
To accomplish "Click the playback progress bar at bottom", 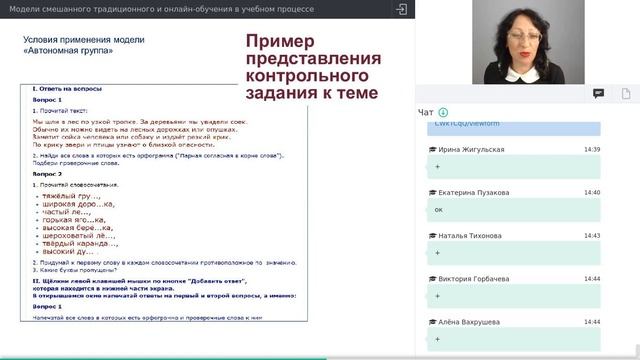I will pyautogui.click(x=320, y=358).
